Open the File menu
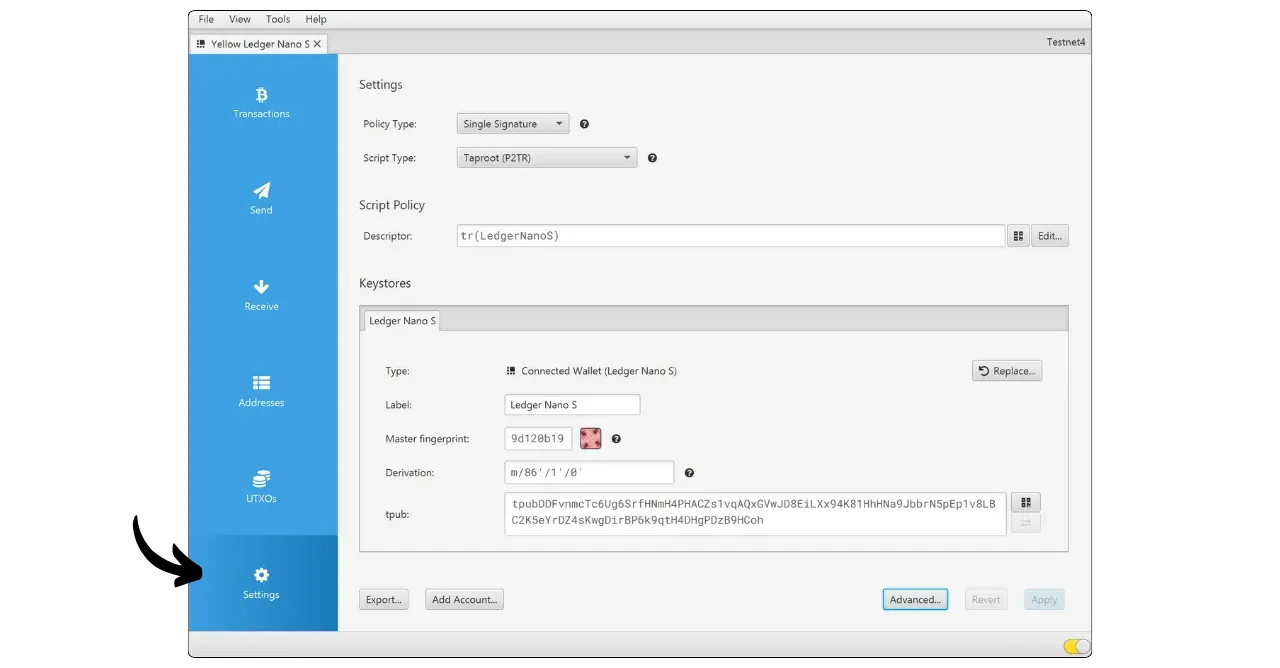The image size is (1280, 668). [x=206, y=19]
